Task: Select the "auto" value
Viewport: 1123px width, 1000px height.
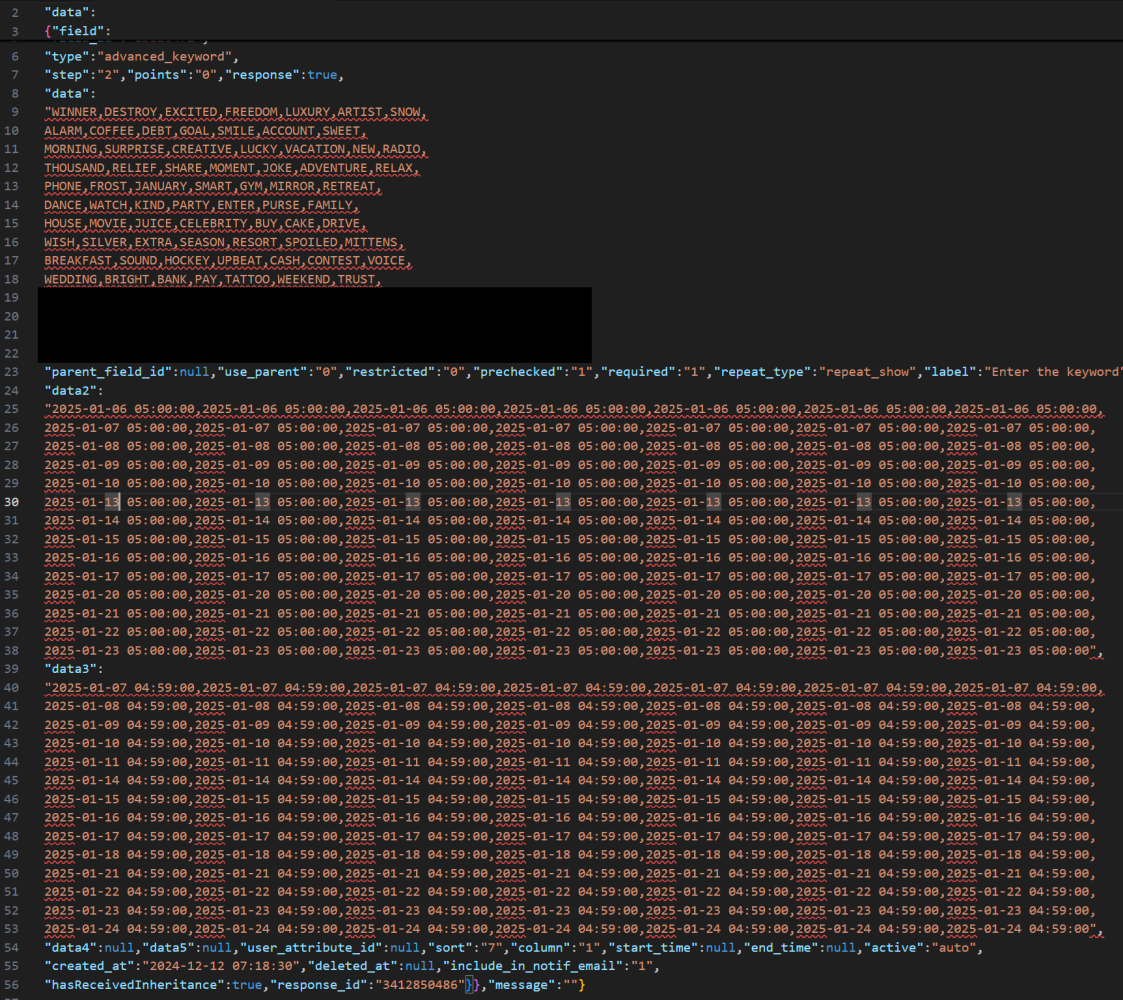Action: [954, 947]
